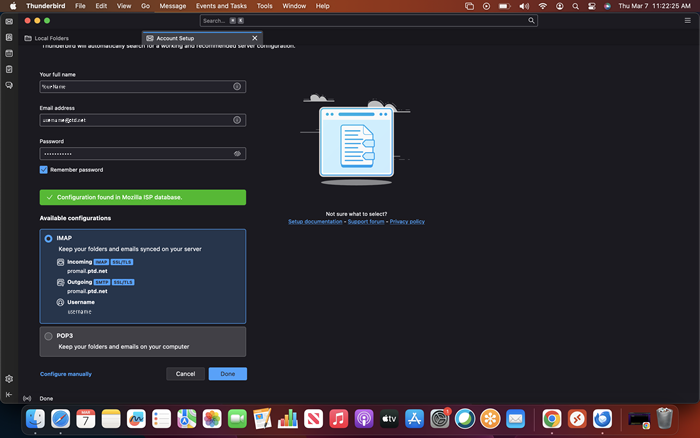Open the Message menu
Viewport: 700px width, 438px height.
173,6
